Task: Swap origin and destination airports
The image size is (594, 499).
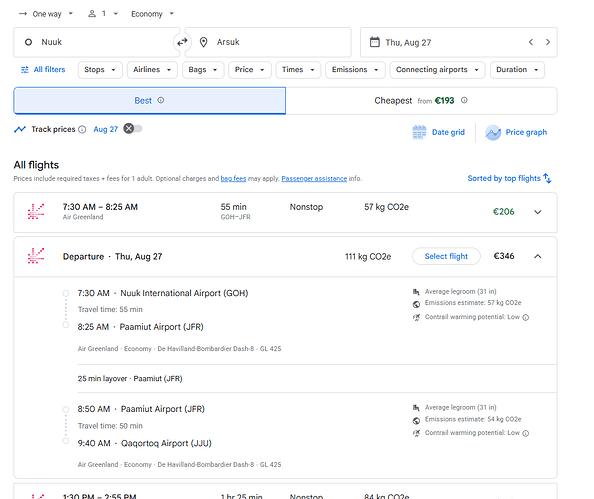Action: (182, 42)
